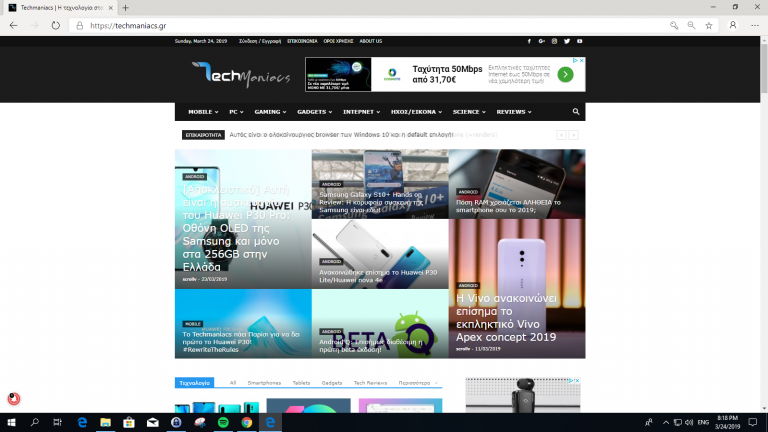Adjust volume from the speaker tray icon
768x432 pixels.
click(x=689, y=422)
